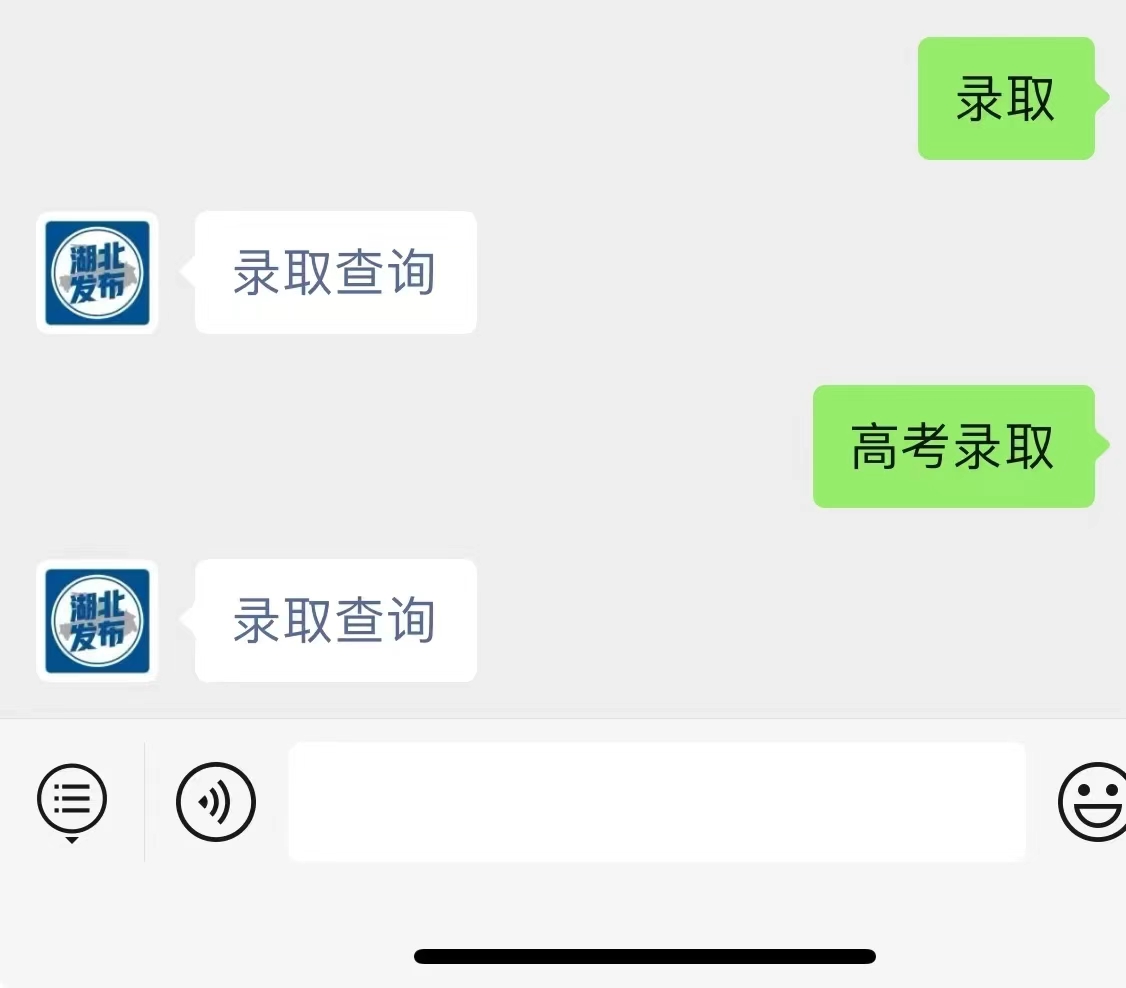Switch to voice input with speaker icon
This screenshot has width=1126, height=988.
(215, 801)
